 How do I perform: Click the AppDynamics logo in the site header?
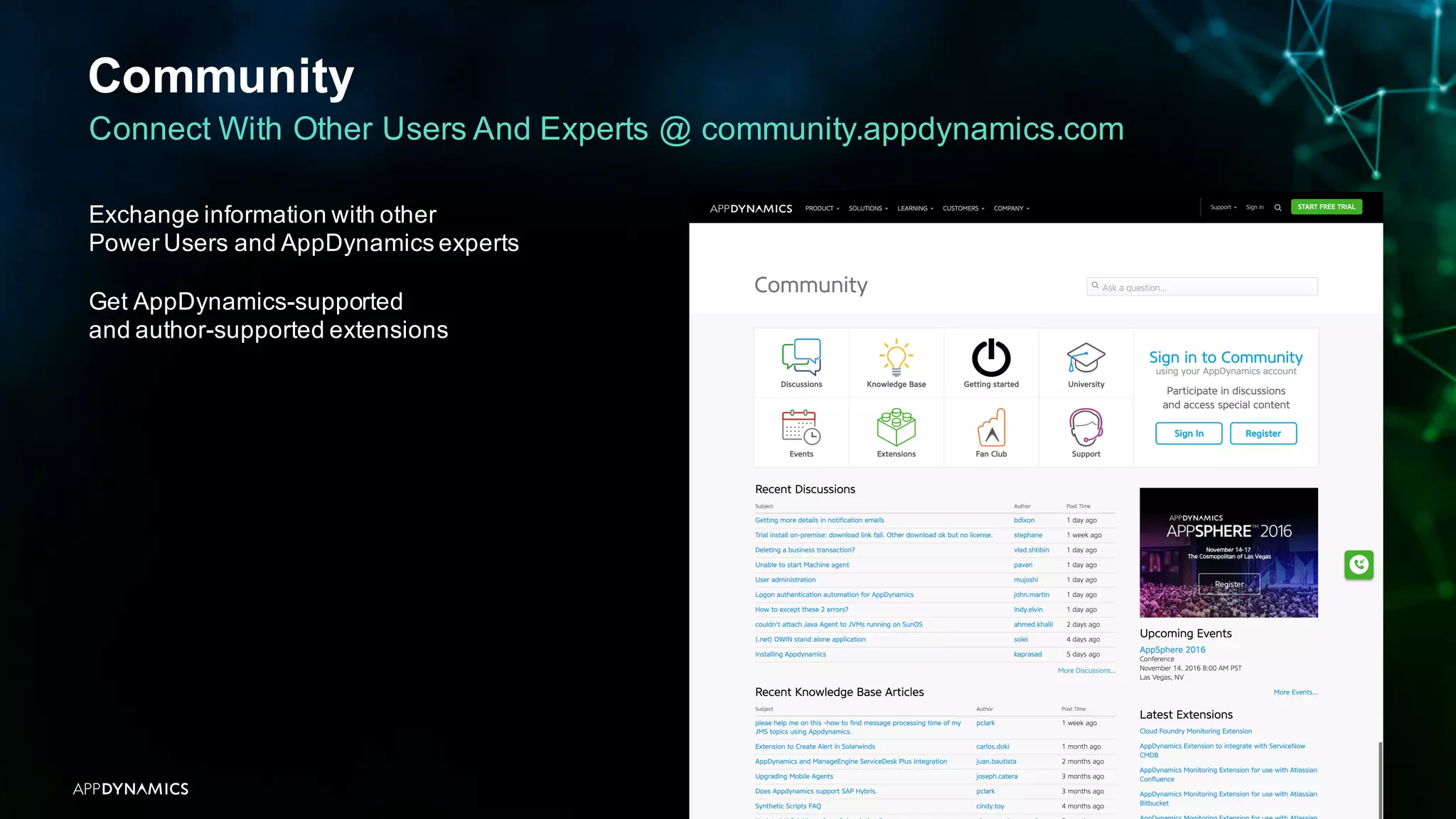tap(751, 208)
